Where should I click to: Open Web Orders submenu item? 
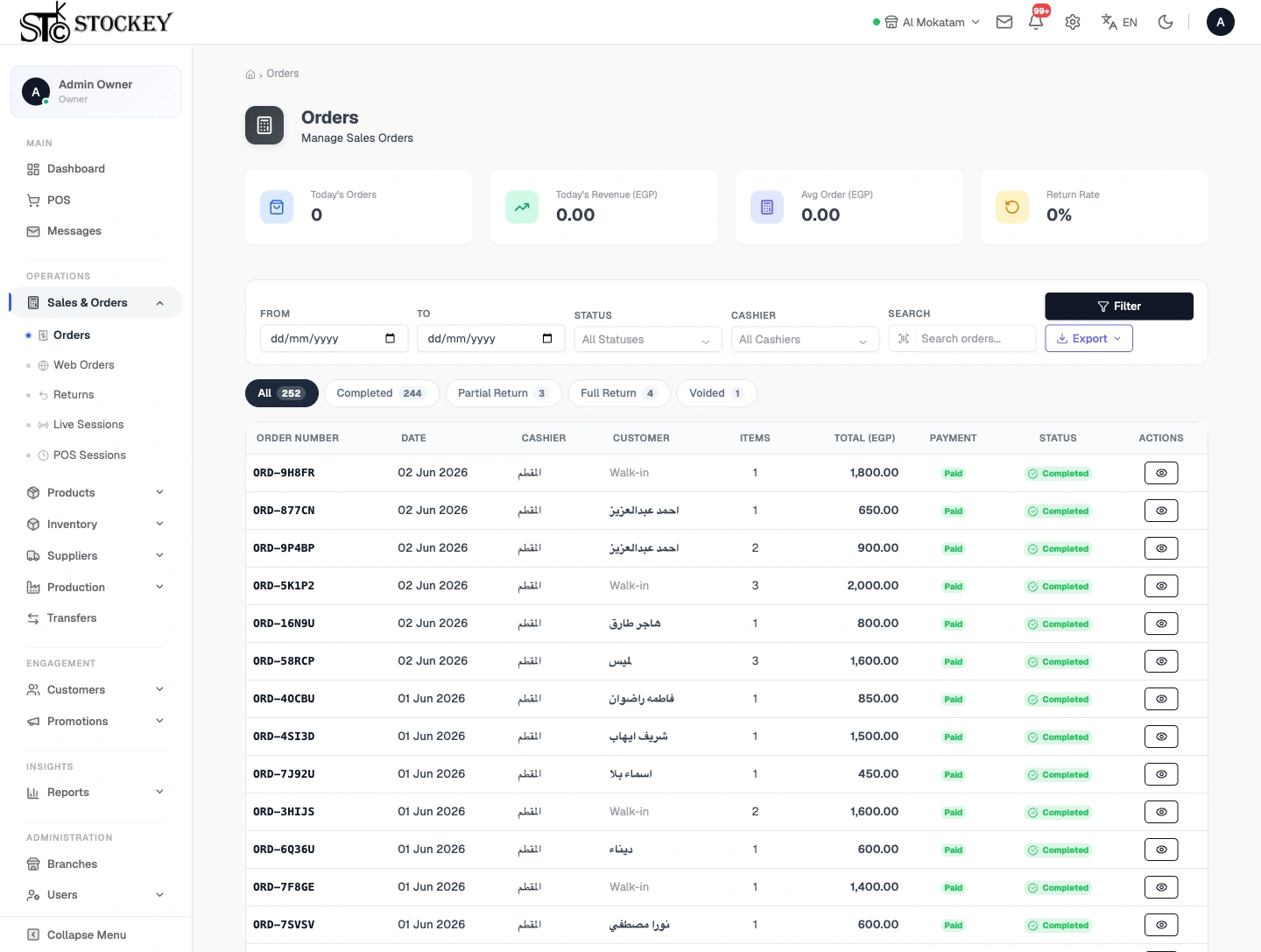point(84,365)
